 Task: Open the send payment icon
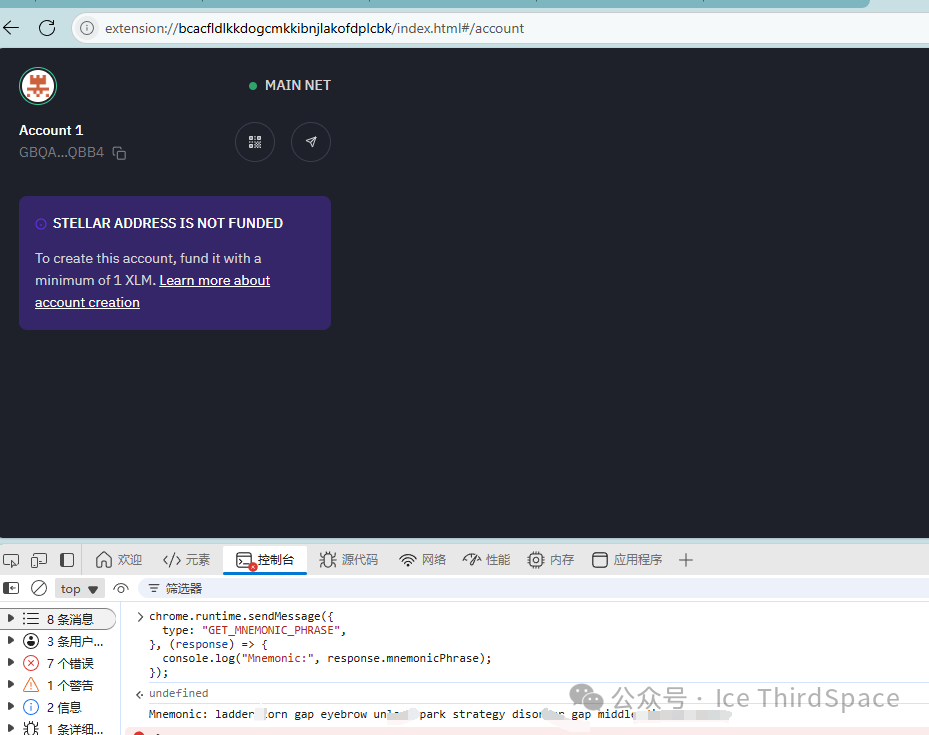click(311, 142)
